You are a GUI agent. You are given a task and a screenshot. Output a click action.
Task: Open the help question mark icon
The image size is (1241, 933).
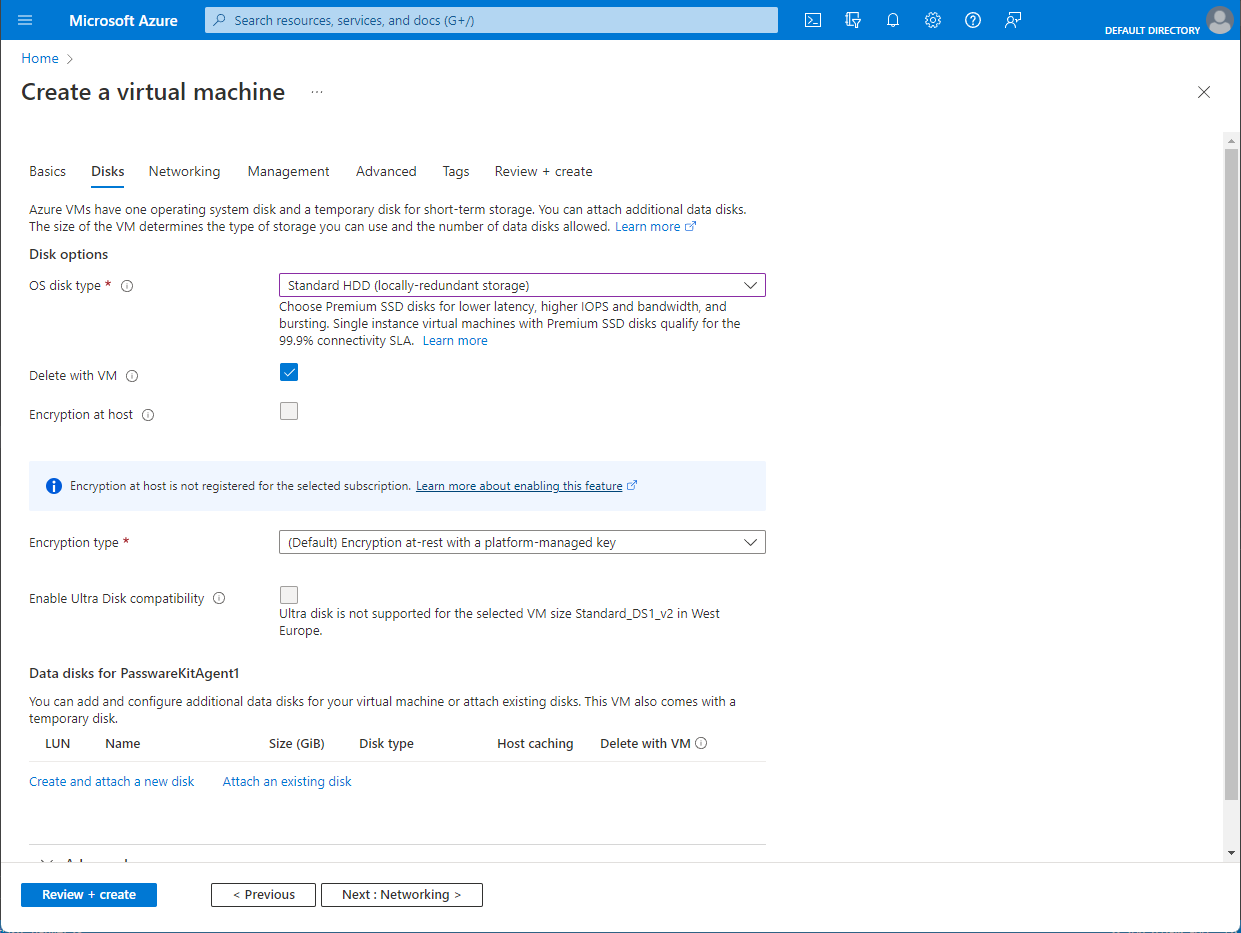pos(973,20)
